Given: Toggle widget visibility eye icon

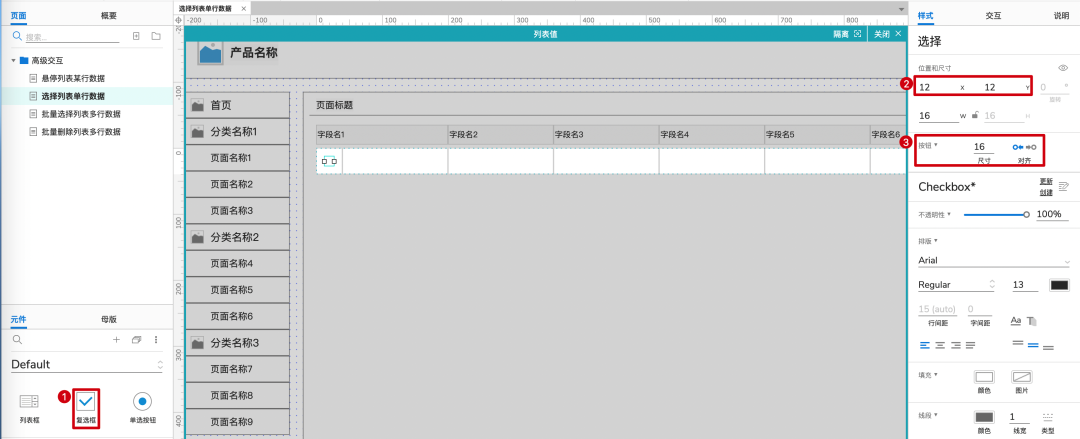Looking at the screenshot, I should [1063, 68].
